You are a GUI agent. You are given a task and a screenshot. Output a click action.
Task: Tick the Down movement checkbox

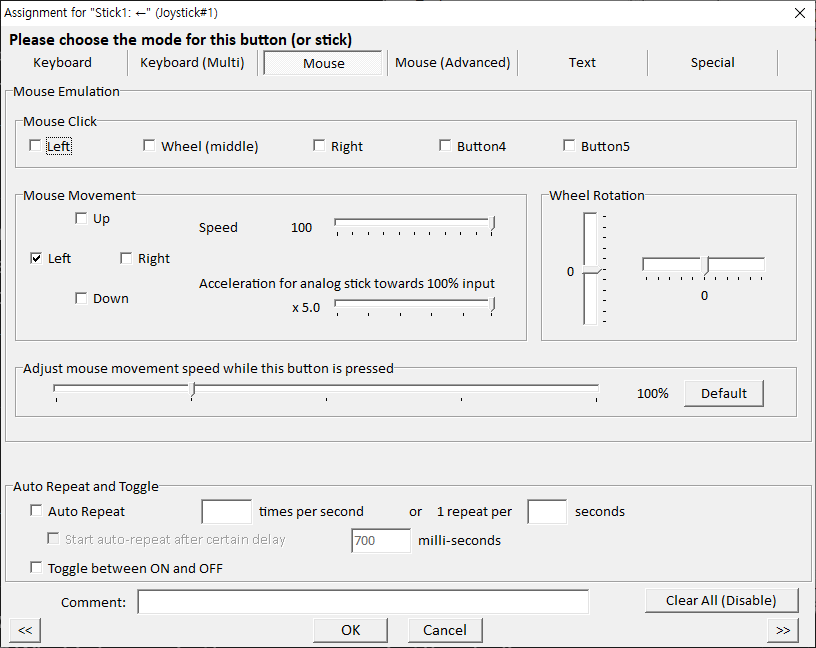point(81,298)
